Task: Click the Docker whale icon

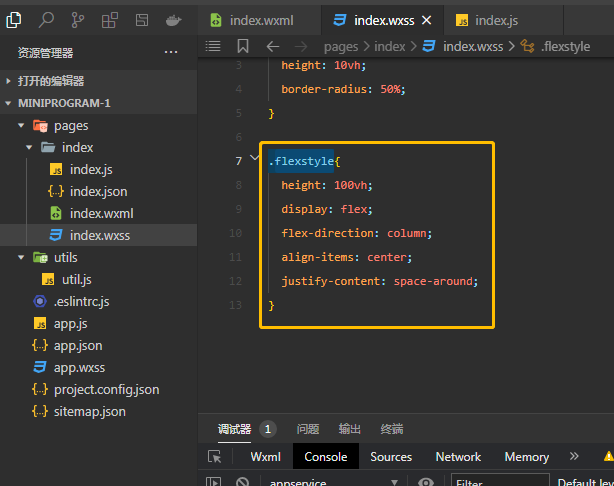Action: click(x=173, y=20)
